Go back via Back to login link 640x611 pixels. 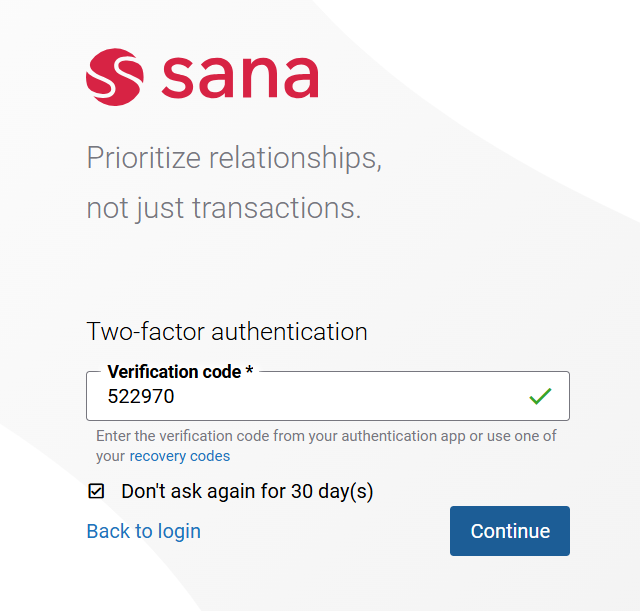[x=144, y=531]
